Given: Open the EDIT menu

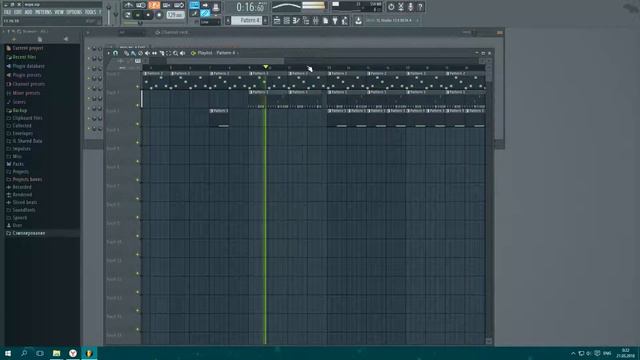Looking at the screenshot, I should click(x=18, y=12).
